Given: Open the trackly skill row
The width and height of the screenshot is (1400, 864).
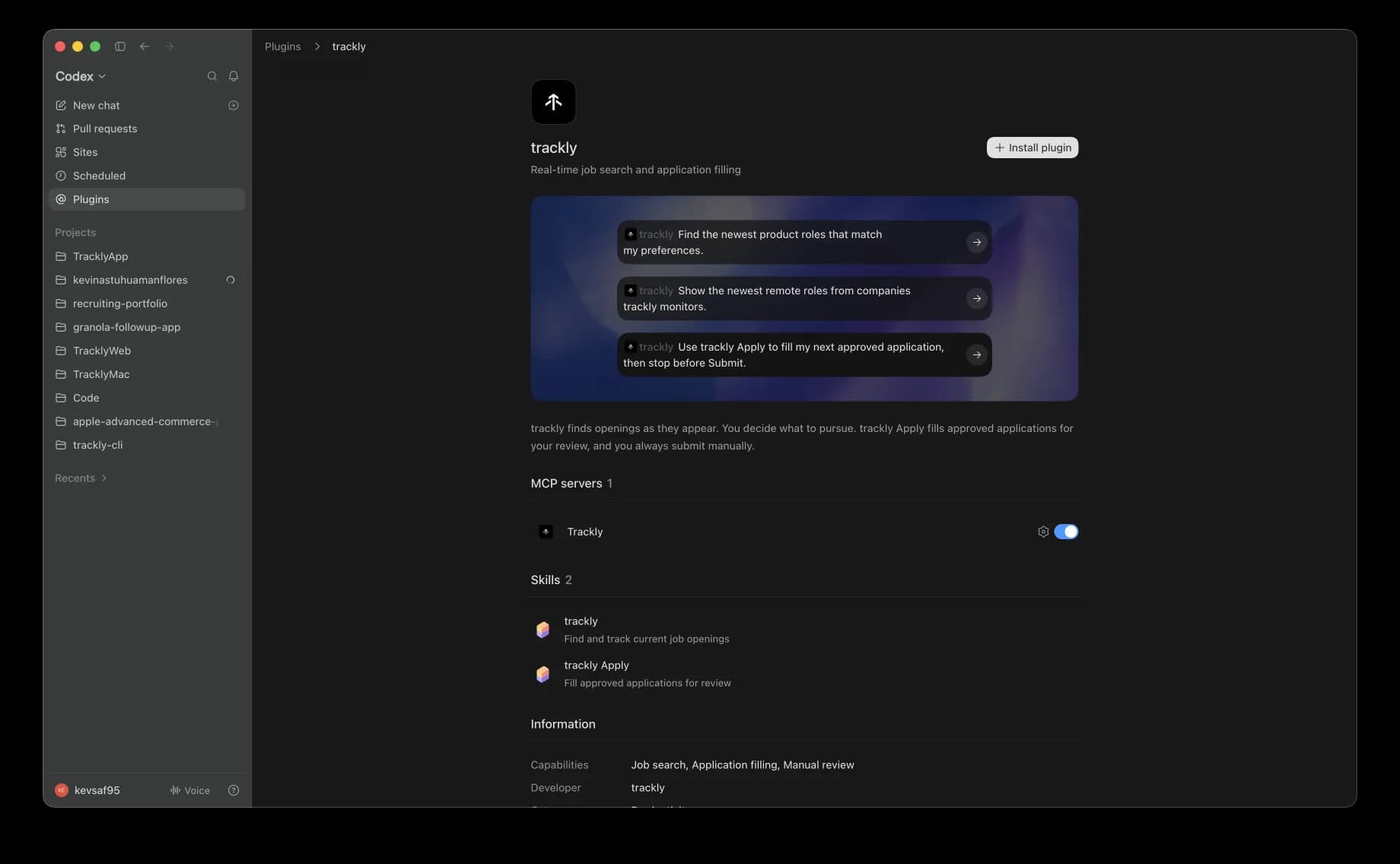Looking at the screenshot, I should coord(804,630).
